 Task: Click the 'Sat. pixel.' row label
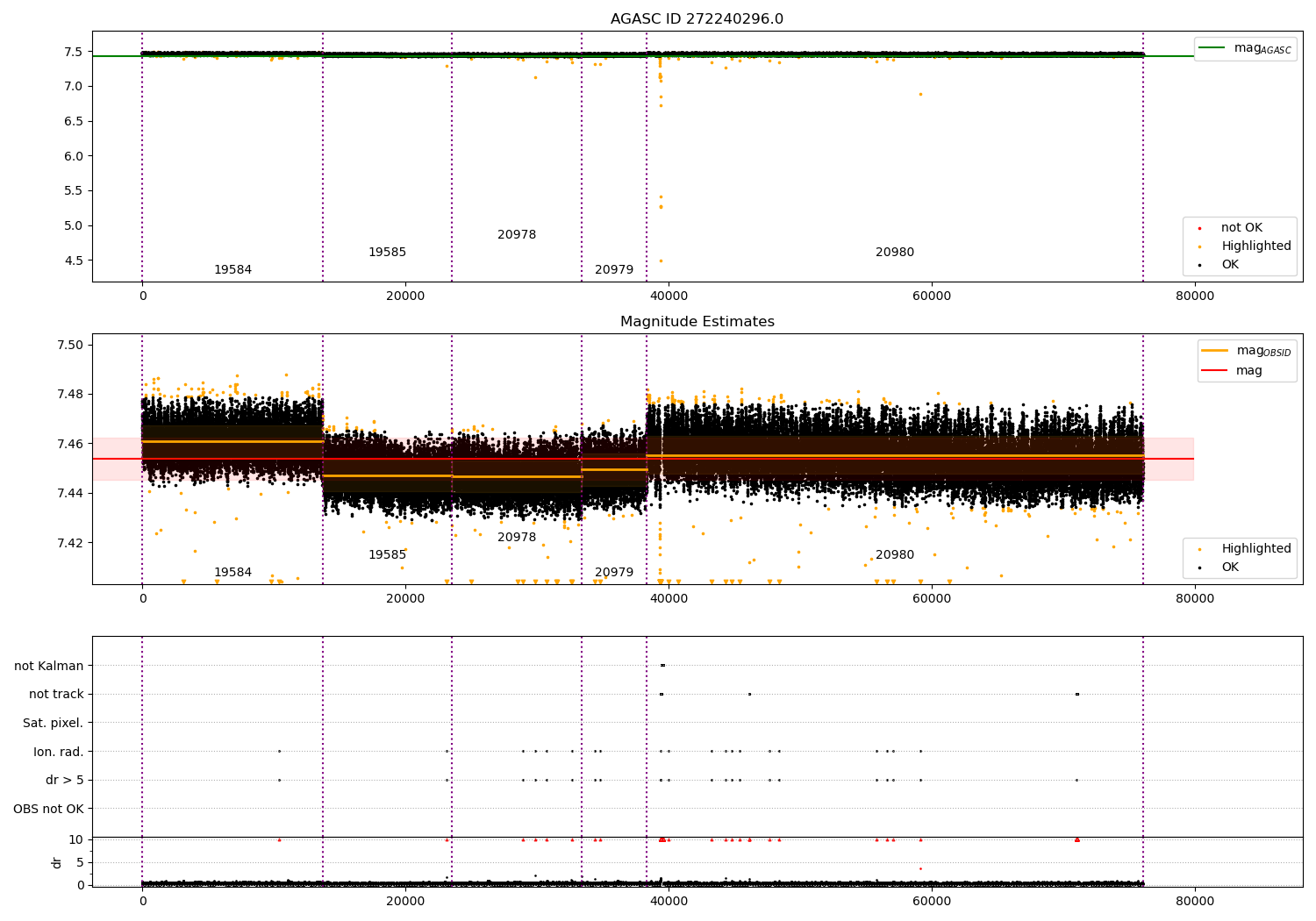click(54, 723)
